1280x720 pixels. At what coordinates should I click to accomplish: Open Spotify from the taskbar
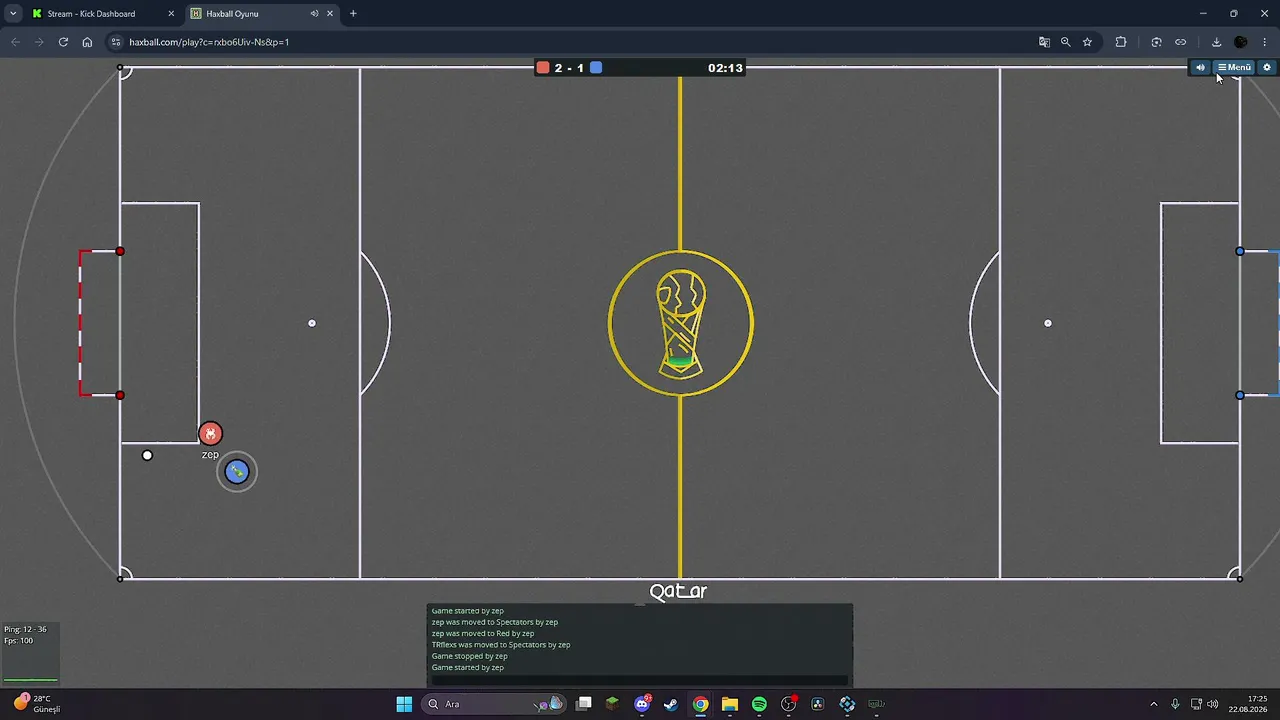[x=759, y=704]
